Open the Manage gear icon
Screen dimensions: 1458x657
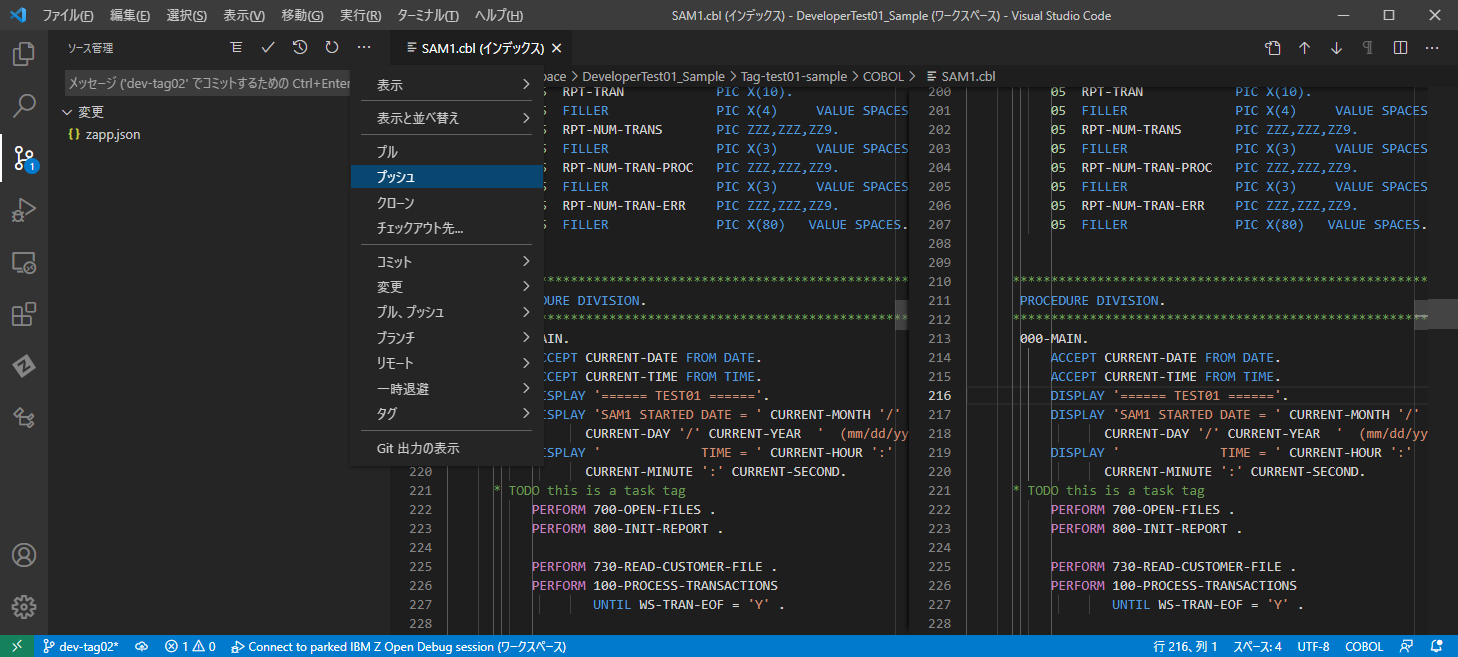[x=24, y=606]
